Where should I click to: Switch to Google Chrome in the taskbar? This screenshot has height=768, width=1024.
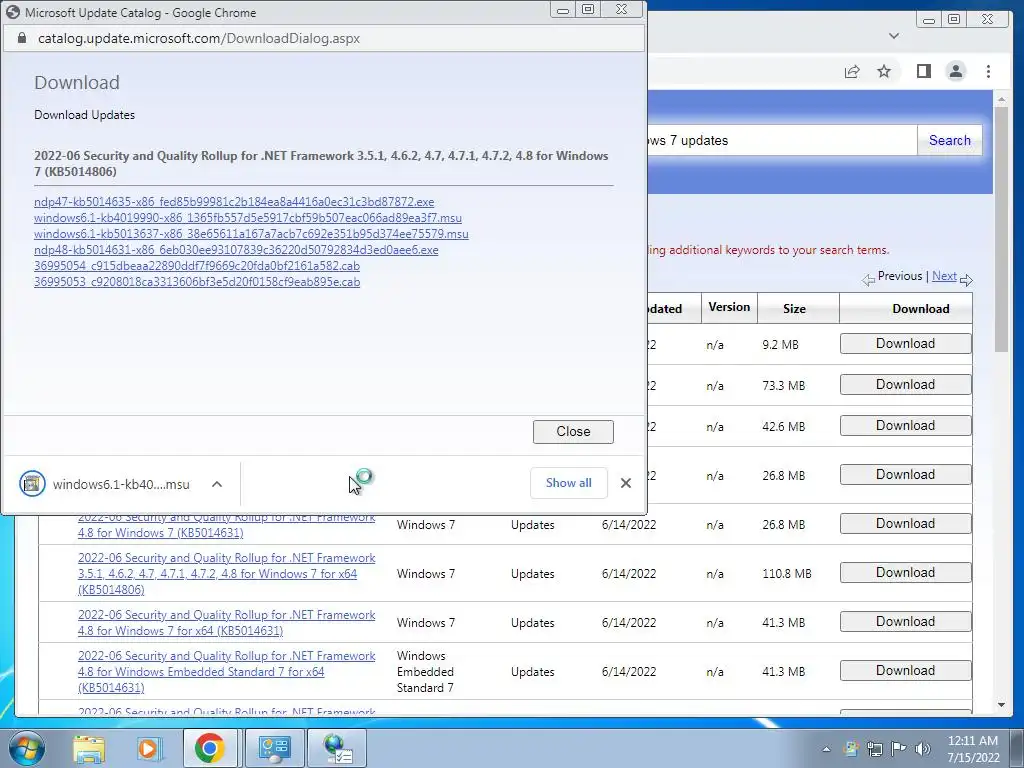point(210,748)
